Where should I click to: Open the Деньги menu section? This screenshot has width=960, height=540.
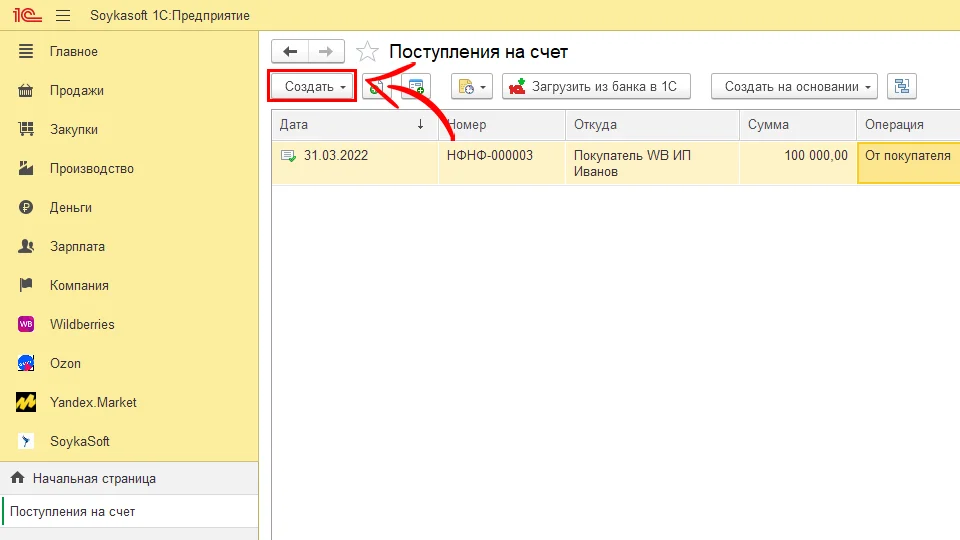71,207
